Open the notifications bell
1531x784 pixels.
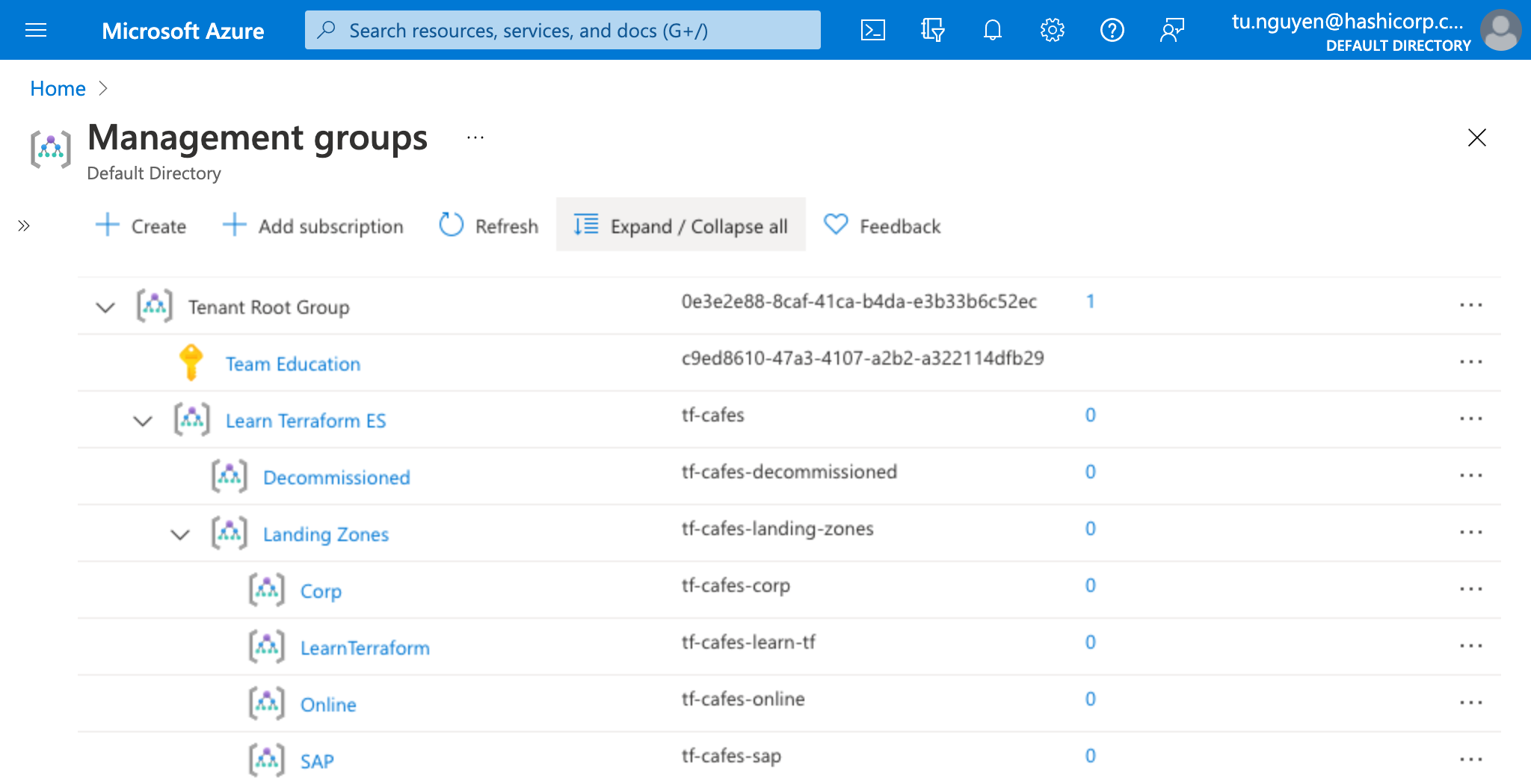point(992,30)
